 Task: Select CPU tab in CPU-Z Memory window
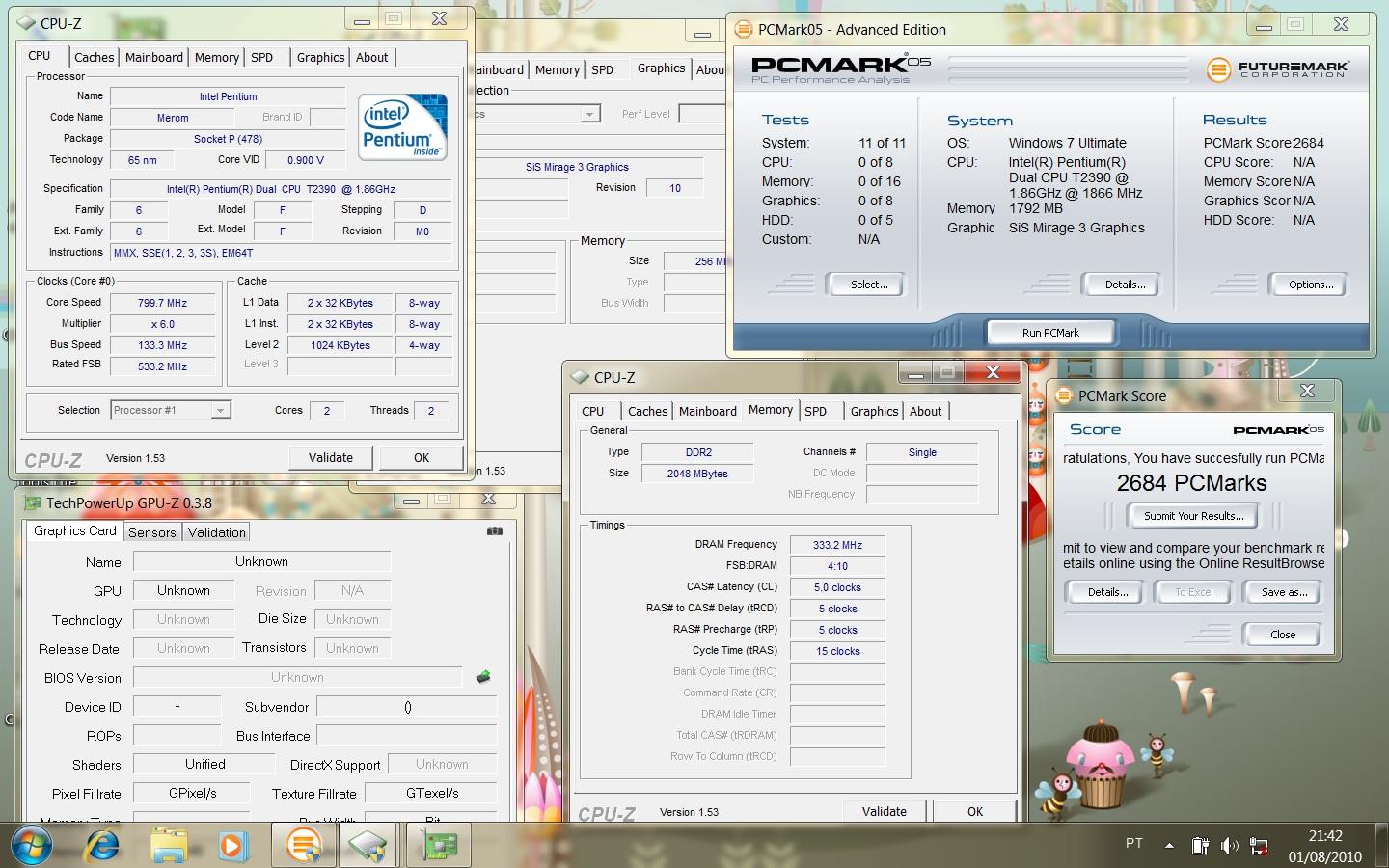pyautogui.click(x=593, y=411)
